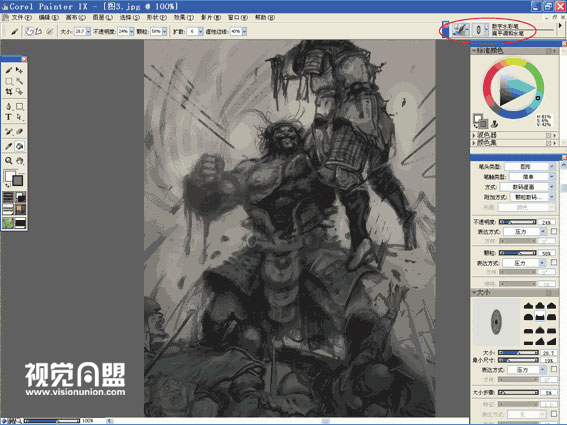Select the Shape Selection arrow tool

point(20,117)
